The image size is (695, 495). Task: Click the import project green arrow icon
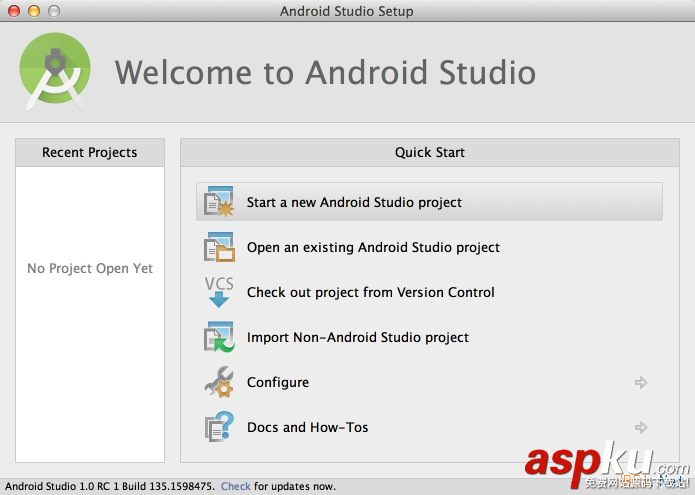pos(219,337)
